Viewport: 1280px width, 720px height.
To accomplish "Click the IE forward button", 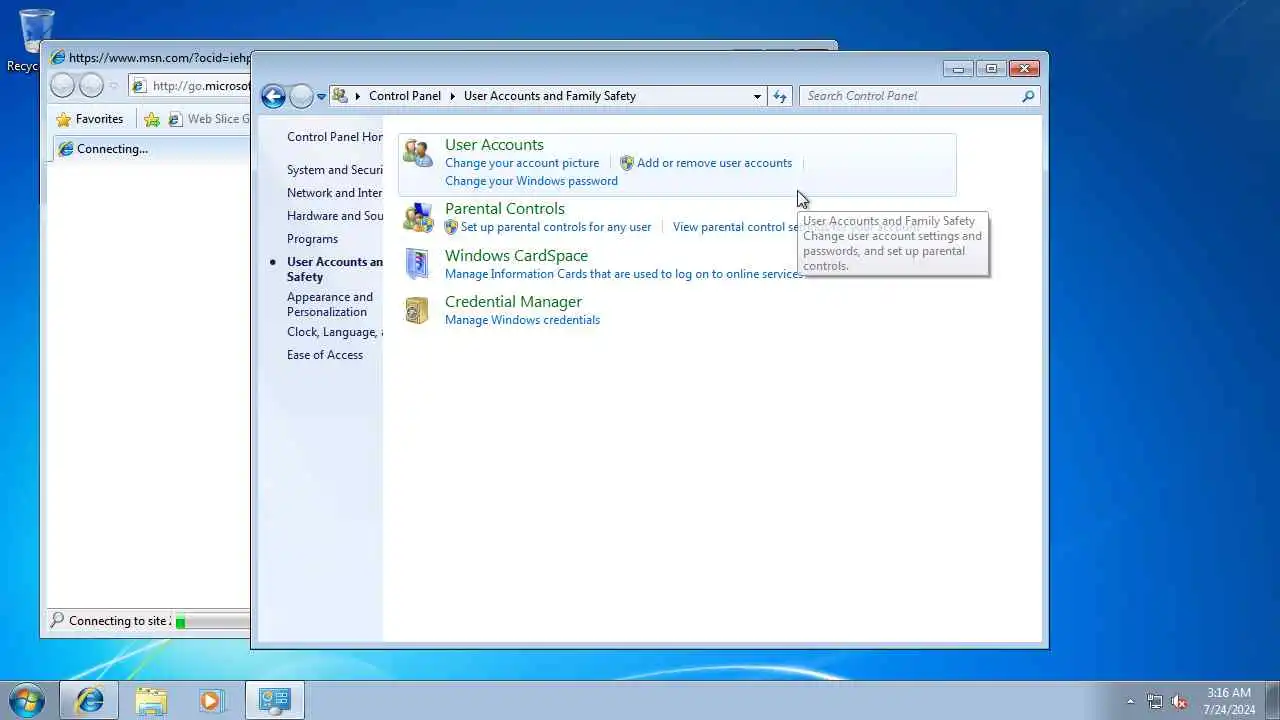I will [x=91, y=86].
